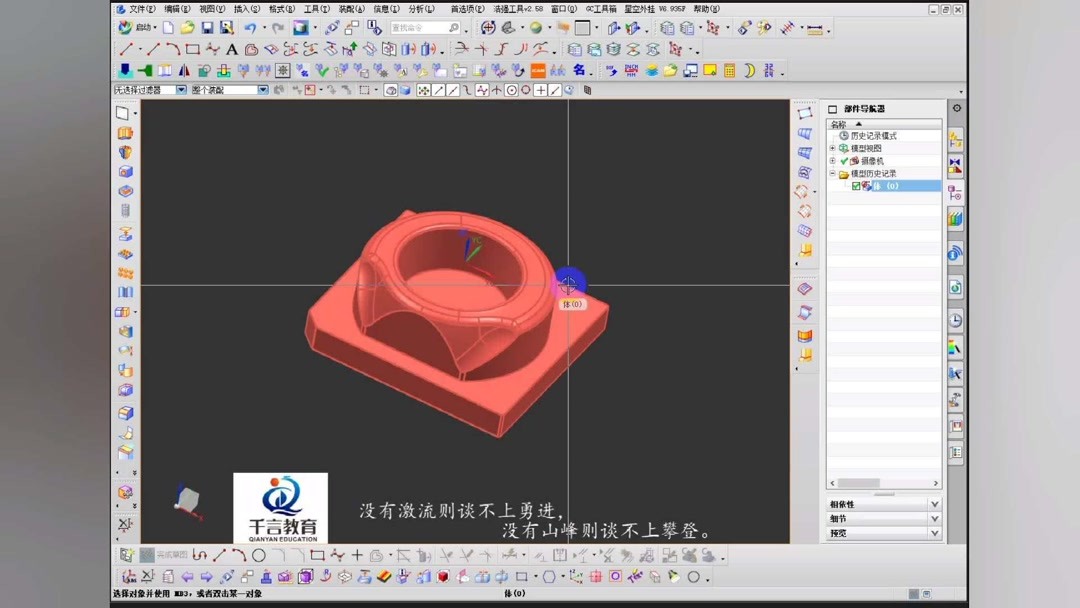1080x608 pixels.
Task: Click the Undo arrow icon
Action: [x=251, y=28]
